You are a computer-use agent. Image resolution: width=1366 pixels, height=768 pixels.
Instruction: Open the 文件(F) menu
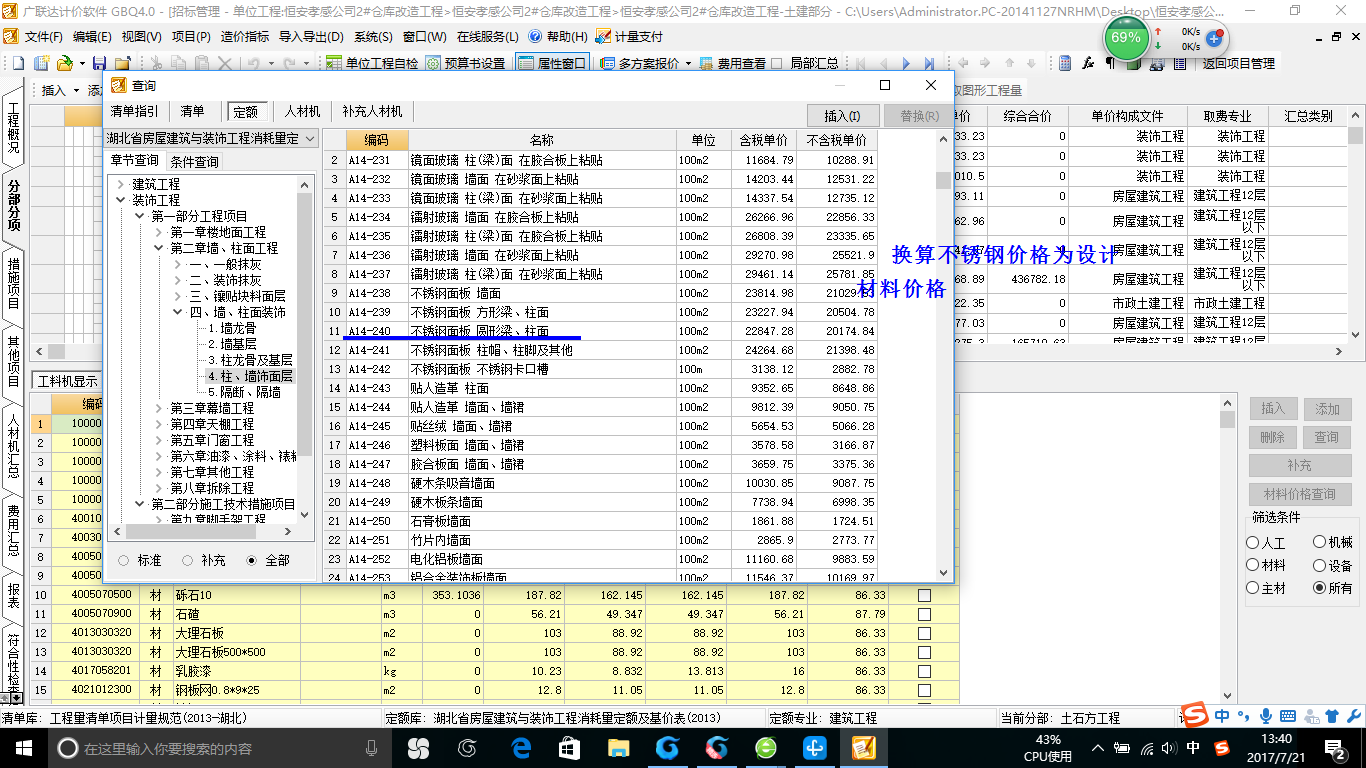[44, 37]
